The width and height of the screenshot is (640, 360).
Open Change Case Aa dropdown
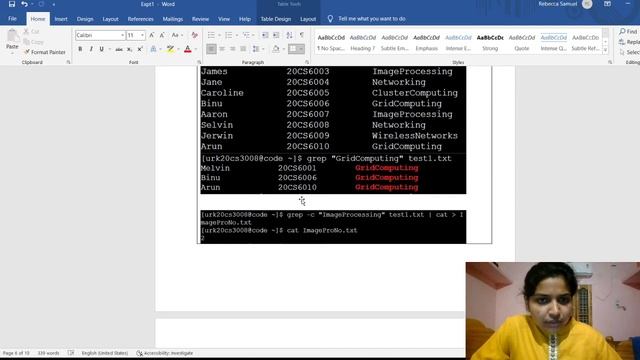[x=176, y=36]
